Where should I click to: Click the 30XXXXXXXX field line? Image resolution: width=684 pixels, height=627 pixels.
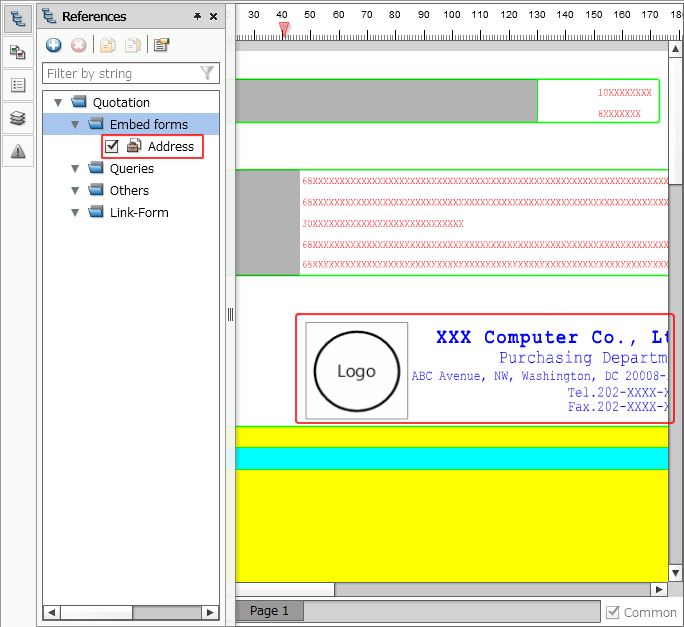click(x=383, y=223)
